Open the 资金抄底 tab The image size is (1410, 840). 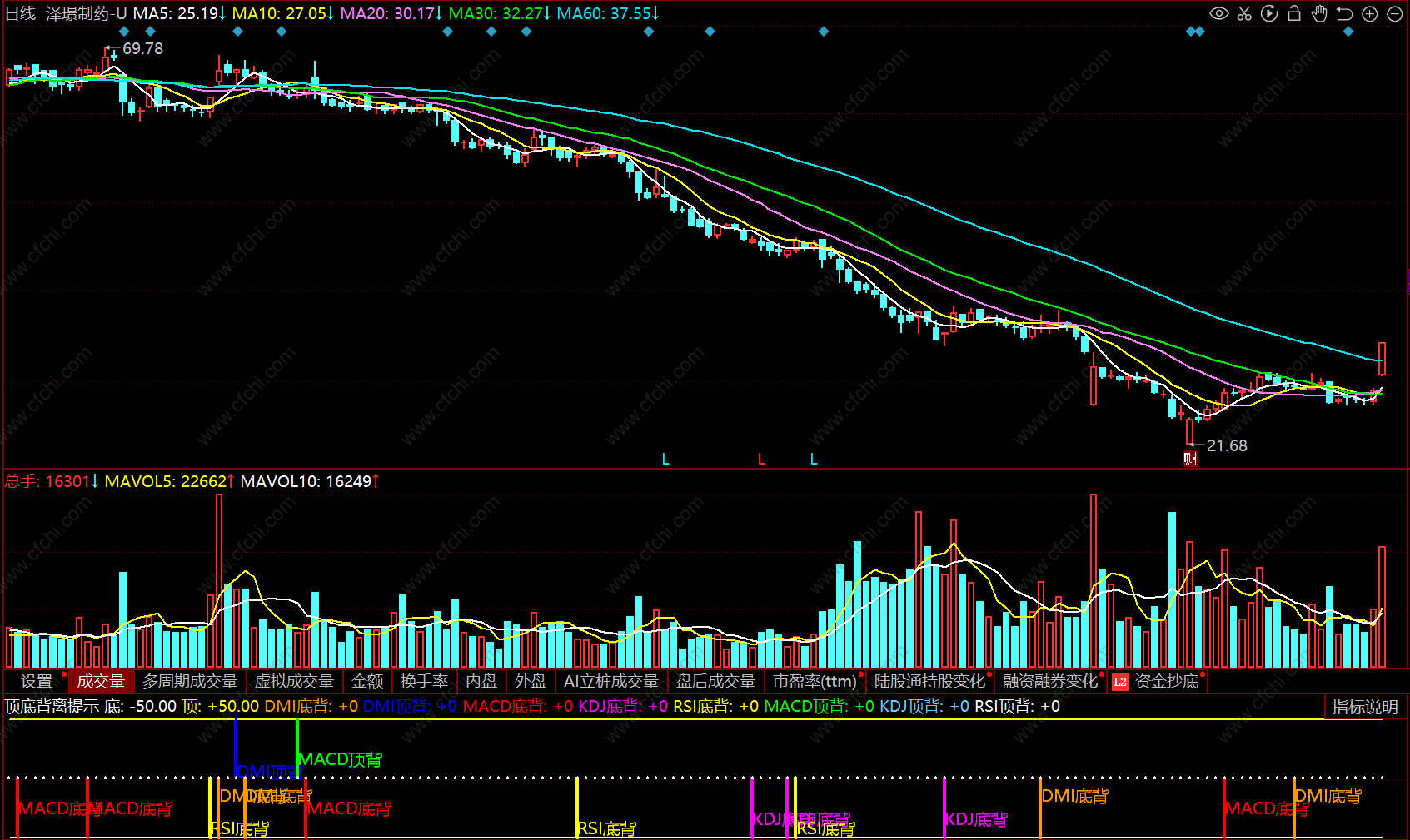[x=1167, y=681]
